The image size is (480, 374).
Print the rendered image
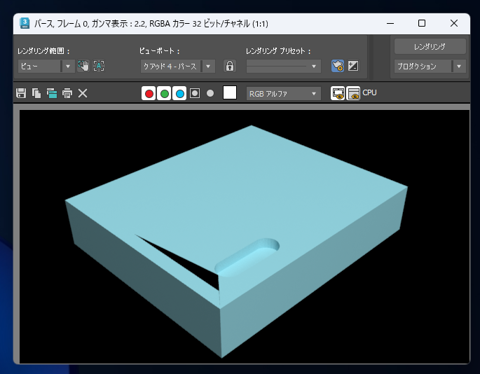67,93
